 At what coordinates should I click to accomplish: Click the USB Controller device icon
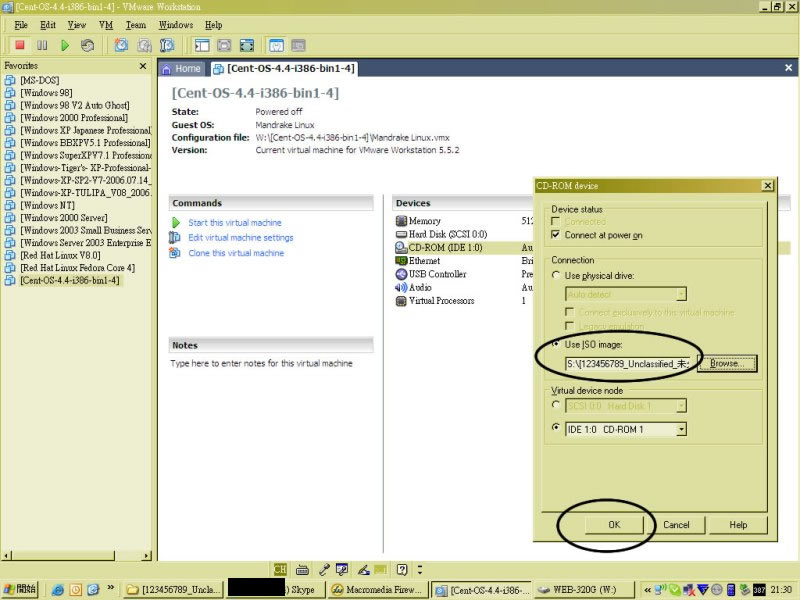point(401,274)
